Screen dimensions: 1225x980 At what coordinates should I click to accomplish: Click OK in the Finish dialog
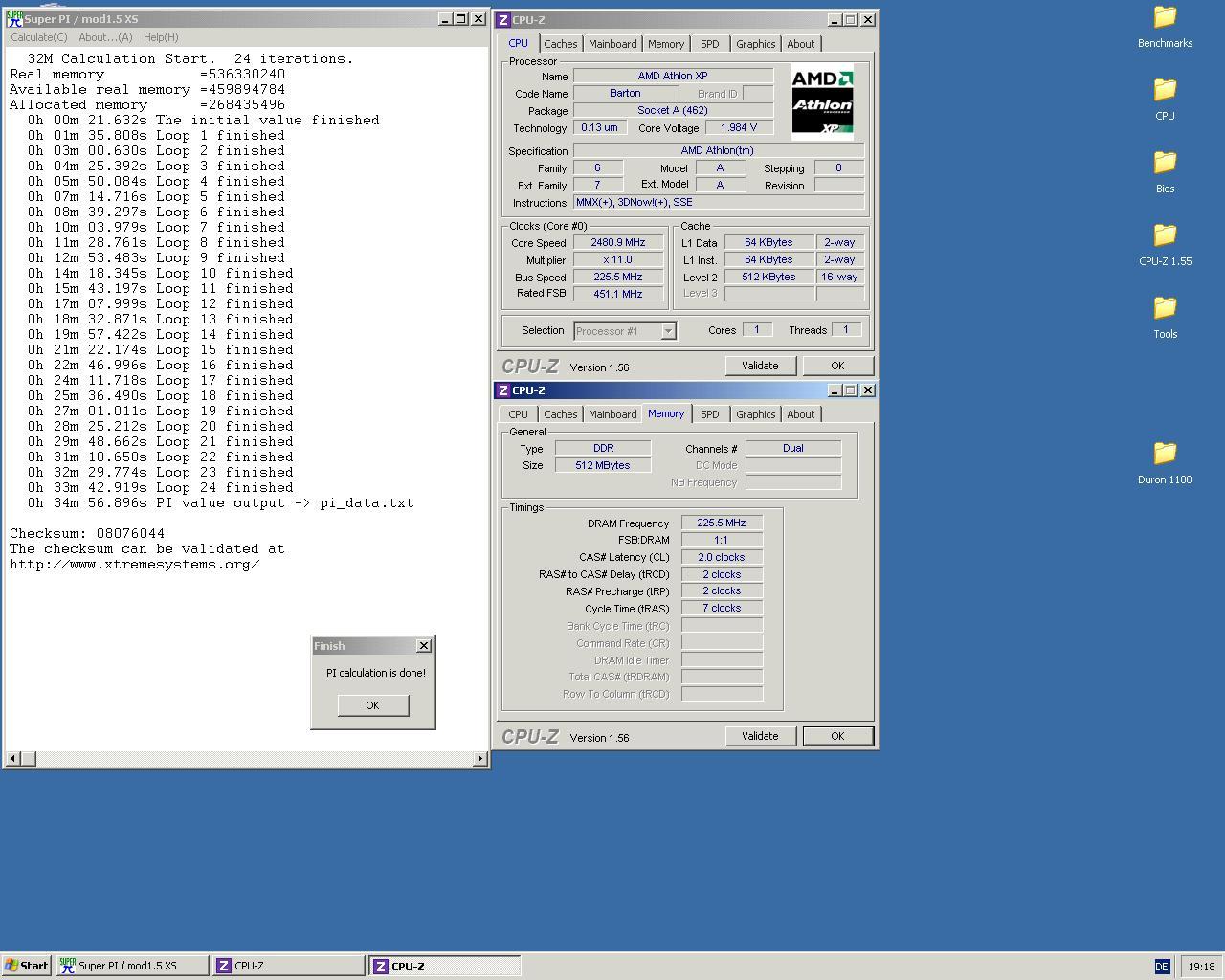372,705
